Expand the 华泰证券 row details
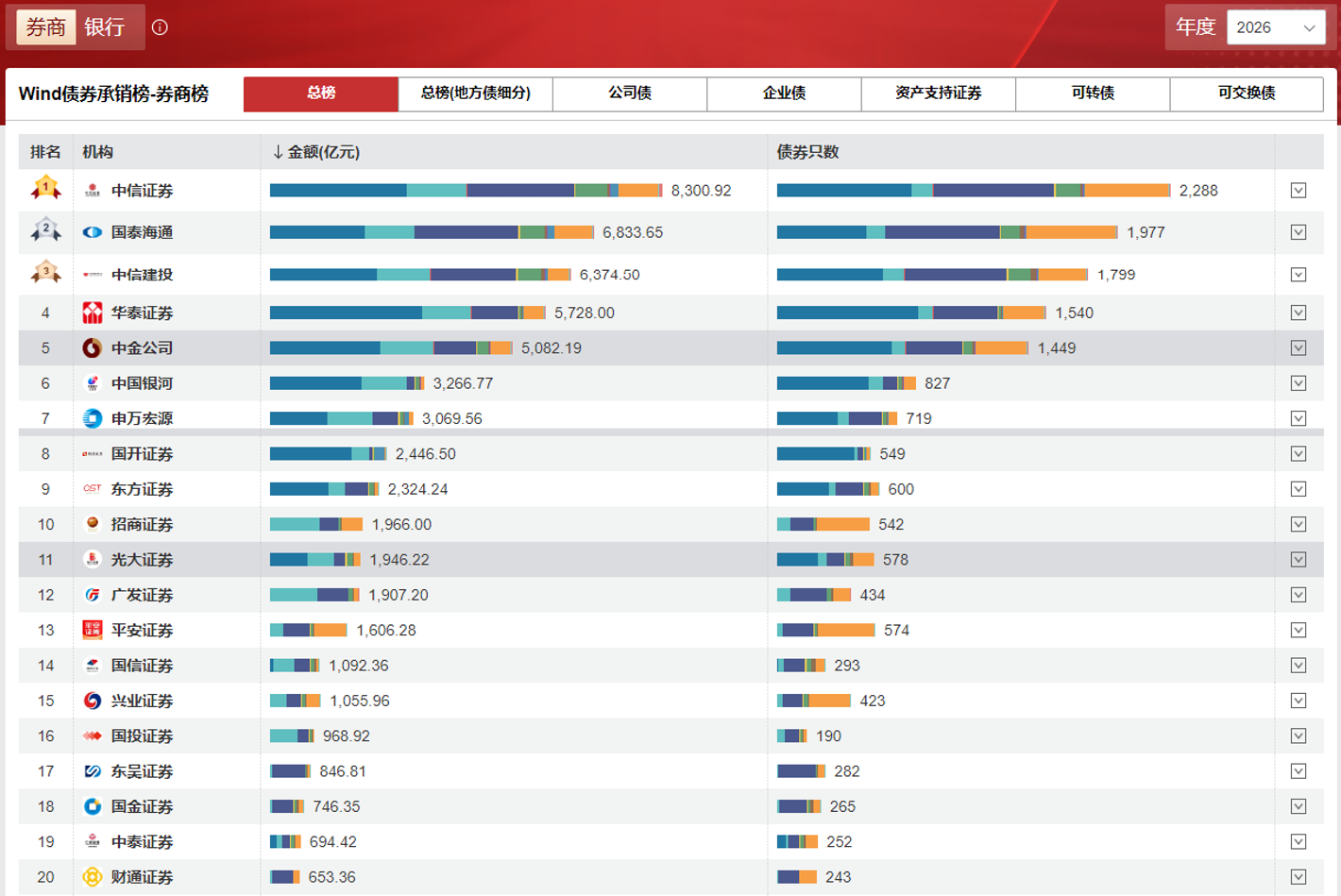Screen dimensions: 1341x896 1299,313
